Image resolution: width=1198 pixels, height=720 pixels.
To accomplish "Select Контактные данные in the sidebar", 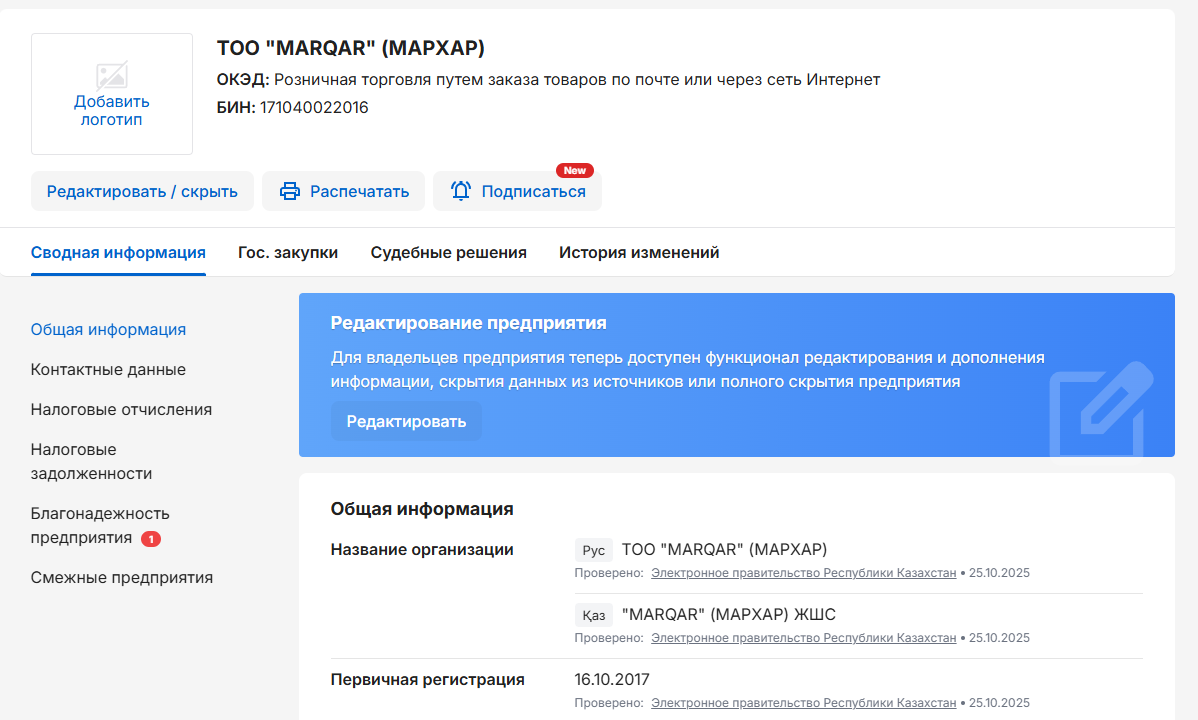I will point(107,369).
